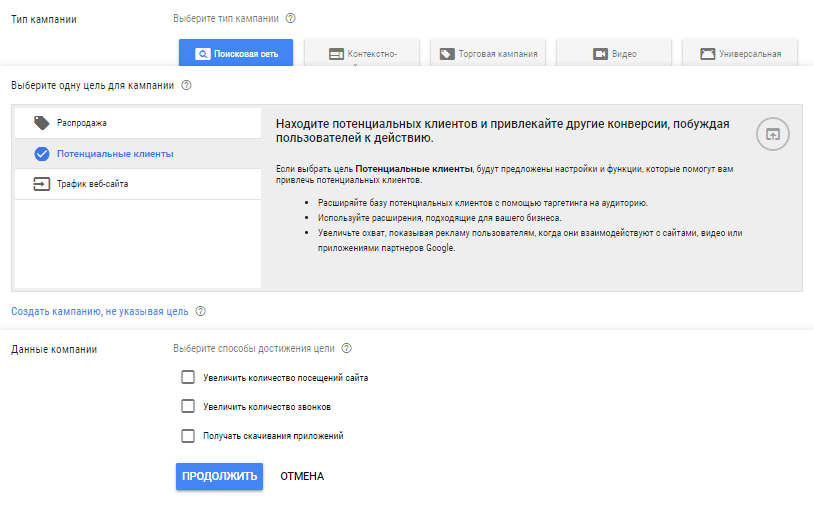This screenshot has width=814, height=516.
Task: Select the Универсальная campaign type
Action: [740, 54]
